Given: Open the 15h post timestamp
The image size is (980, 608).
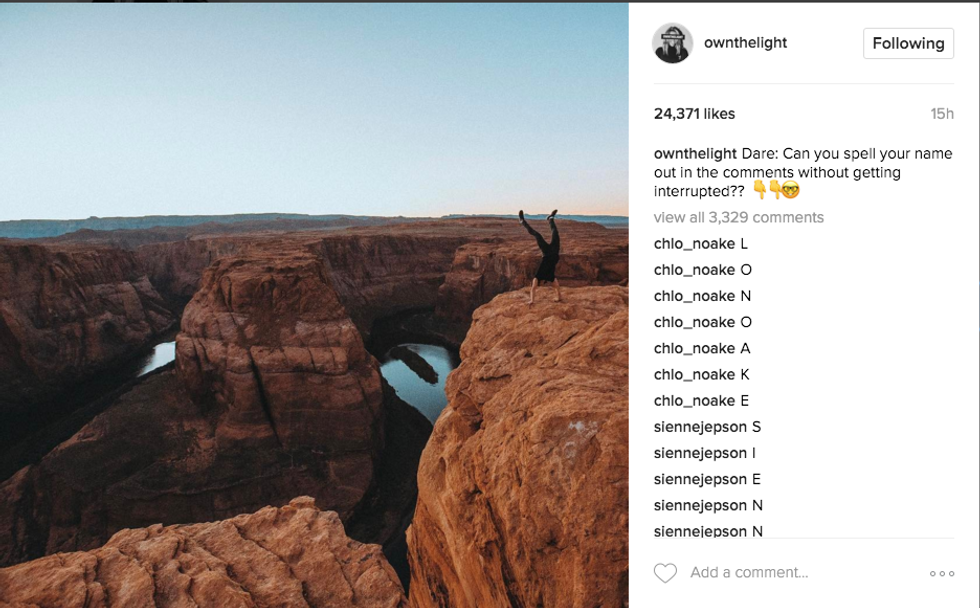Looking at the screenshot, I should tap(942, 114).
